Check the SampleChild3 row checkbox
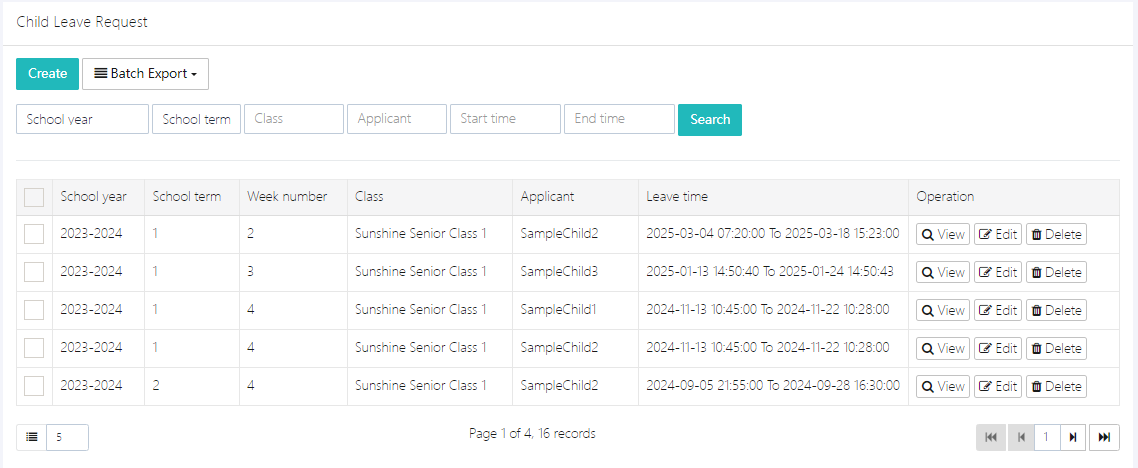This screenshot has width=1138, height=468. [34, 272]
